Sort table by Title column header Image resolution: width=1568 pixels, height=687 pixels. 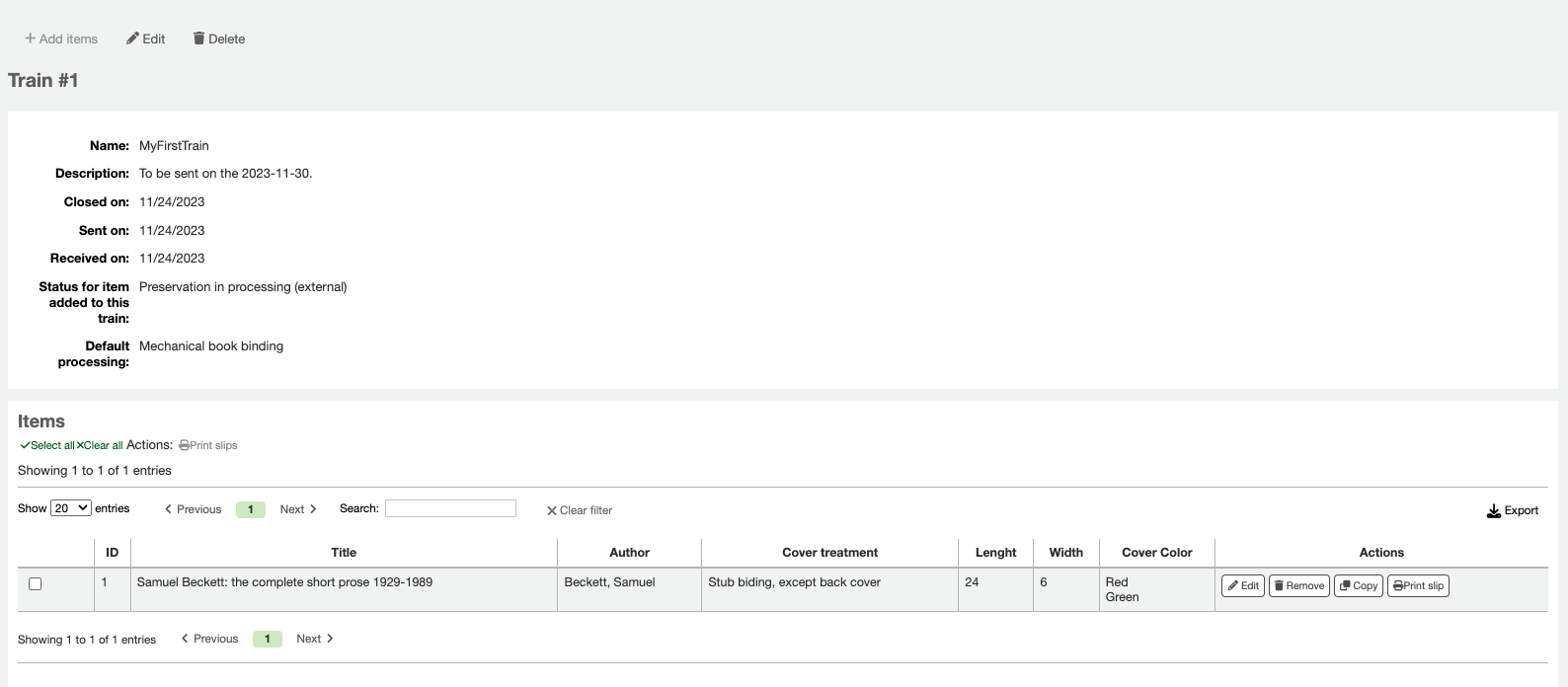coord(344,553)
